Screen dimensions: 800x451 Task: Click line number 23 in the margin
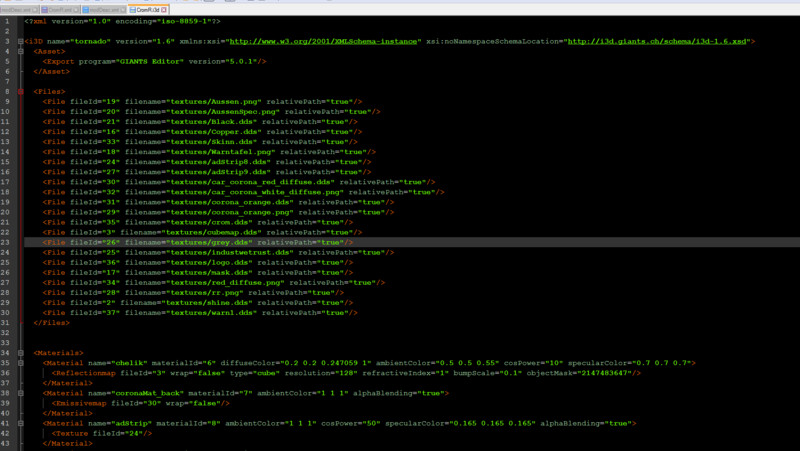tap(6, 242)
